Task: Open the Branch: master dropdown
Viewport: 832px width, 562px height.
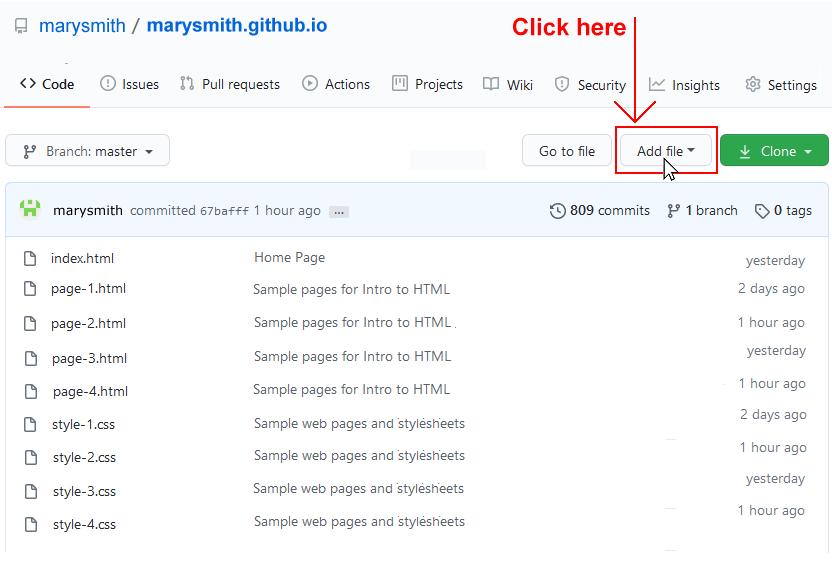Action: click(88, 151)
